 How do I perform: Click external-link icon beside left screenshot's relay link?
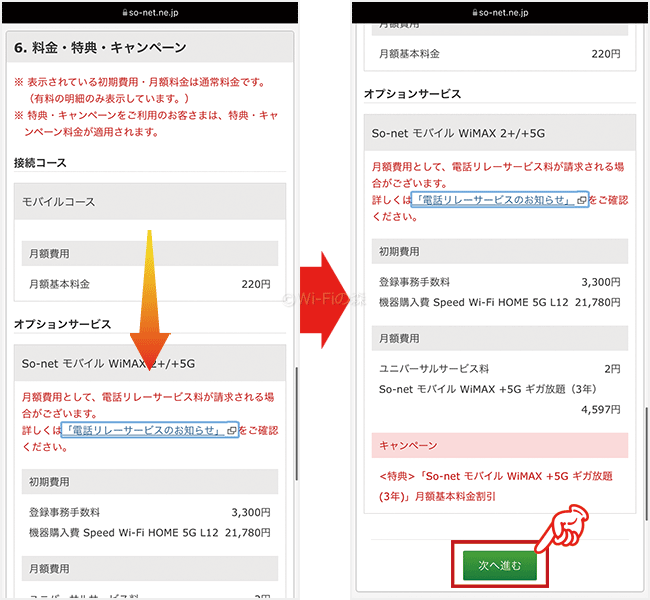tap(232, 431)
